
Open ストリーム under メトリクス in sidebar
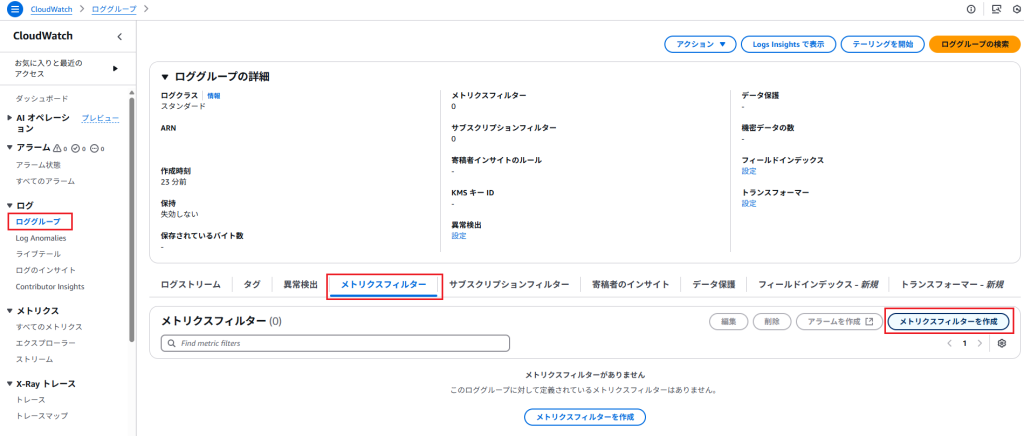pos(35,360)
